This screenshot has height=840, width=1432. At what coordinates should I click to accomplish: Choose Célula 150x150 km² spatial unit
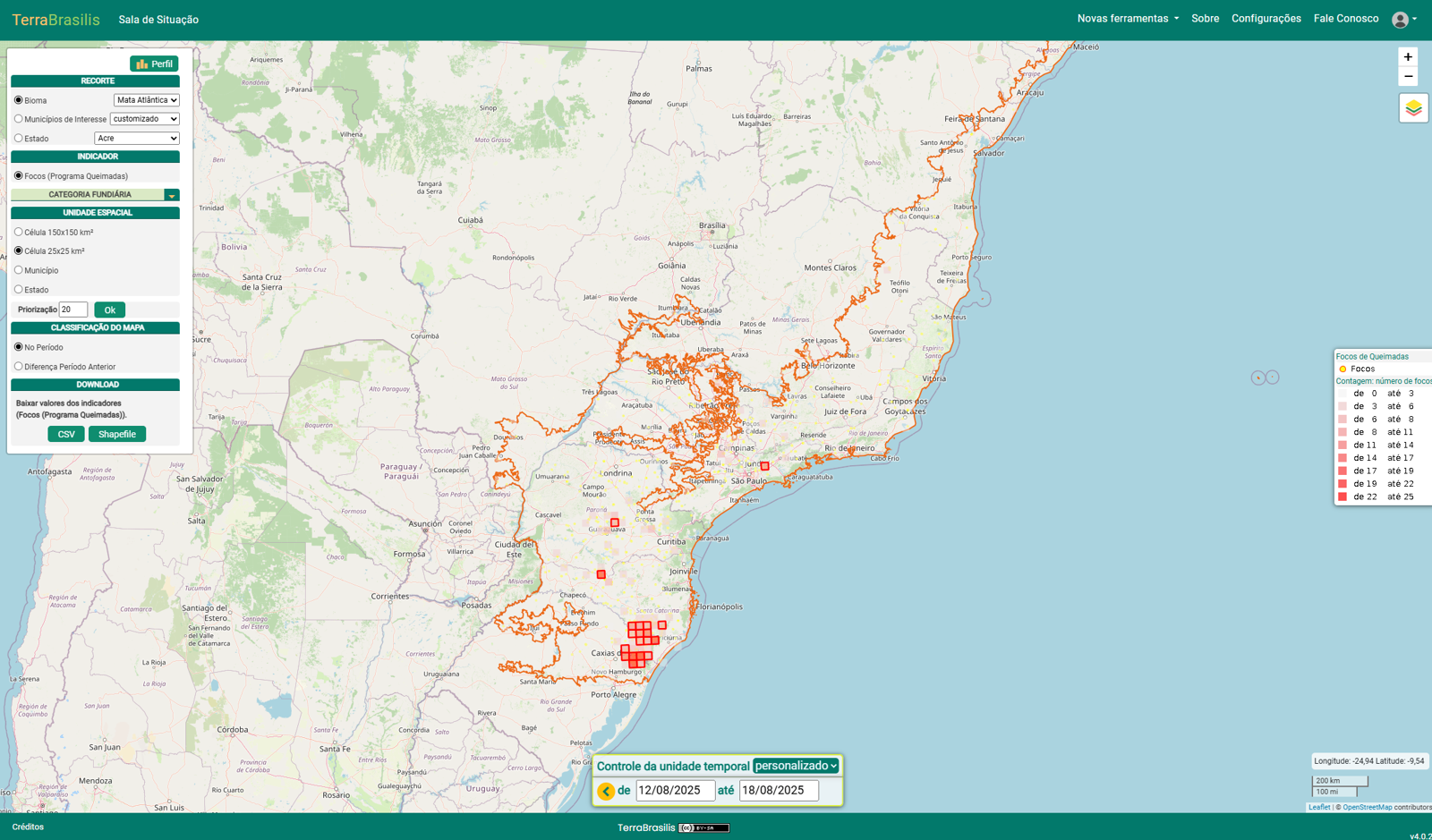pos(19,233)
